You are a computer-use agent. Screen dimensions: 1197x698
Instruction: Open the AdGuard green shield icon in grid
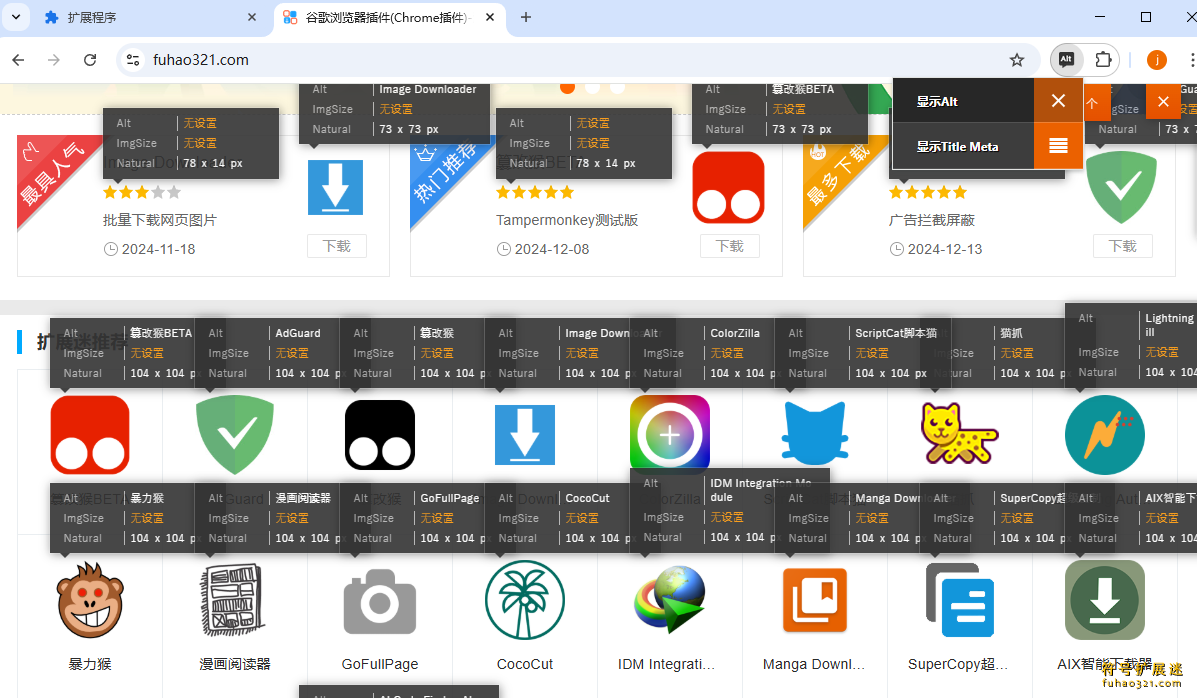tap(235, 435)
